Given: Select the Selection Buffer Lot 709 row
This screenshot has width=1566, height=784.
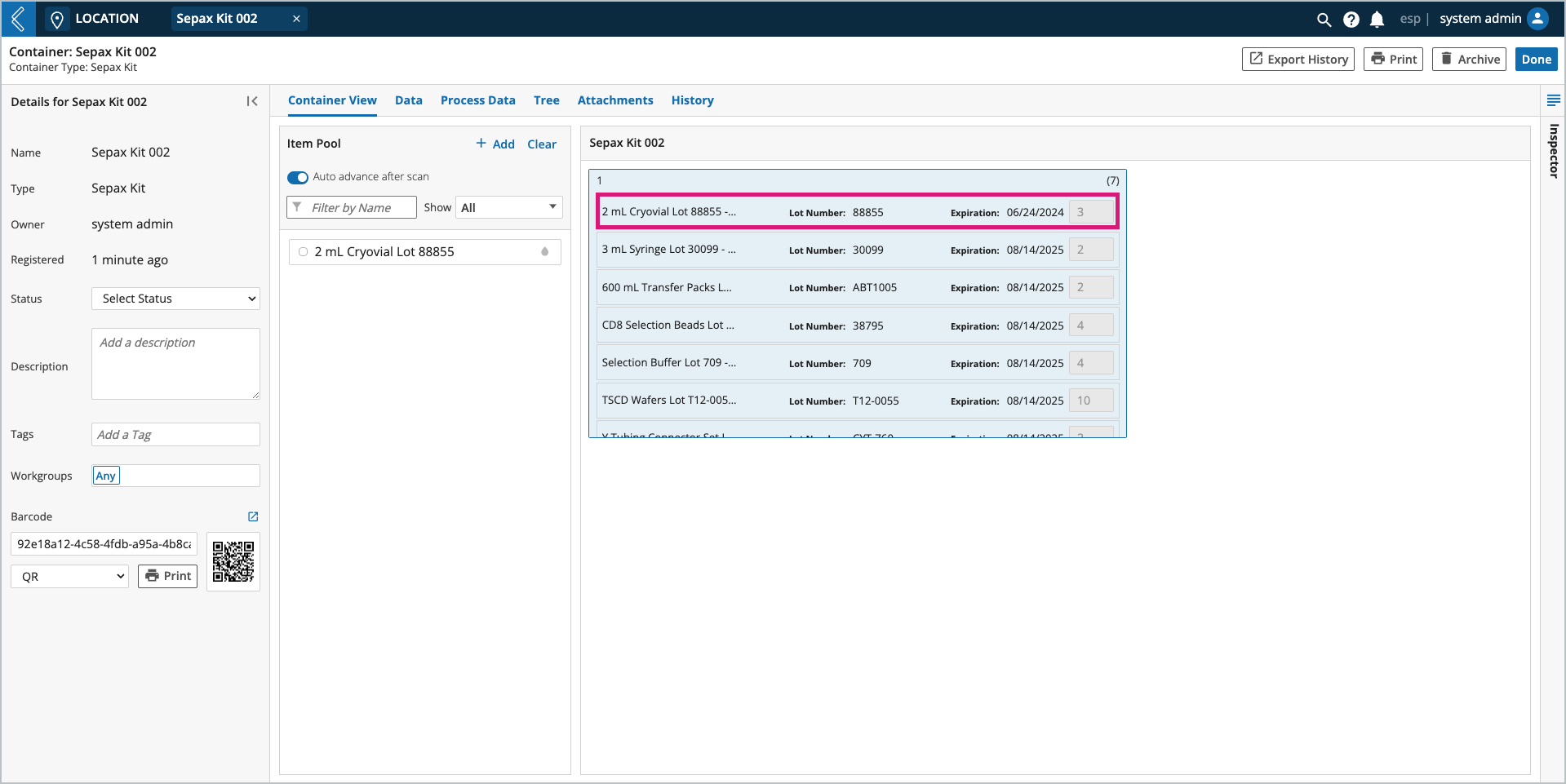Looking at the screenshot, I should [x=858, y=362].
